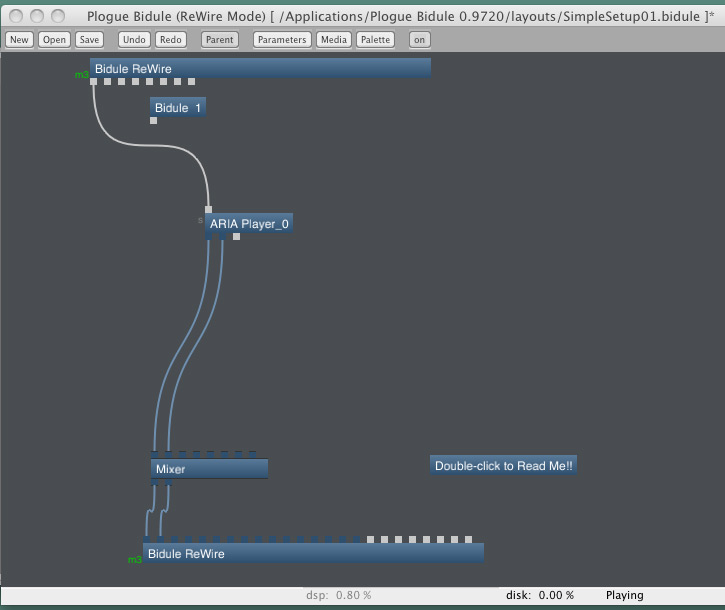Viewport: 725px width, 610px height.
Task: Click the New toolbar button
Action: (19, 40)
